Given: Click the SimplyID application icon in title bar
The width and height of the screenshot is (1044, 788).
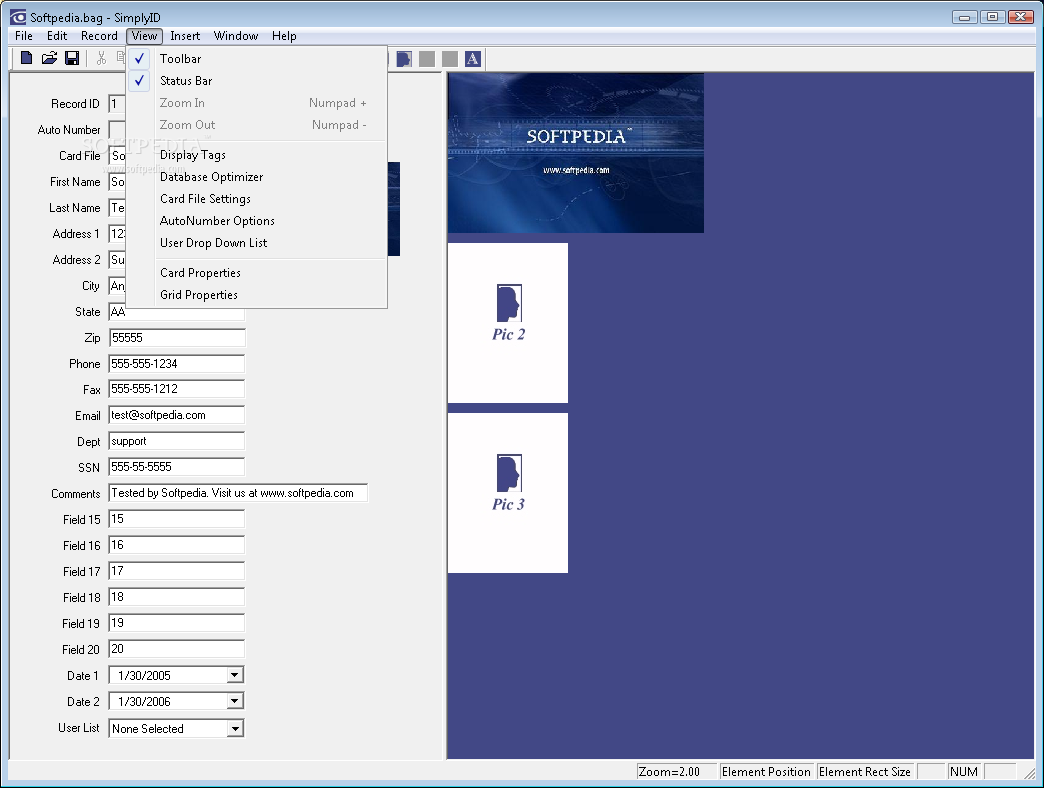Looking at the screenshot, I should (18, 17).
